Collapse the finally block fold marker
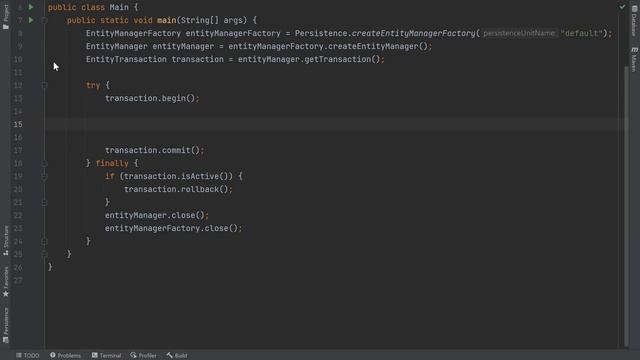This screenshot has height=360, width=640. pos(44,163)
